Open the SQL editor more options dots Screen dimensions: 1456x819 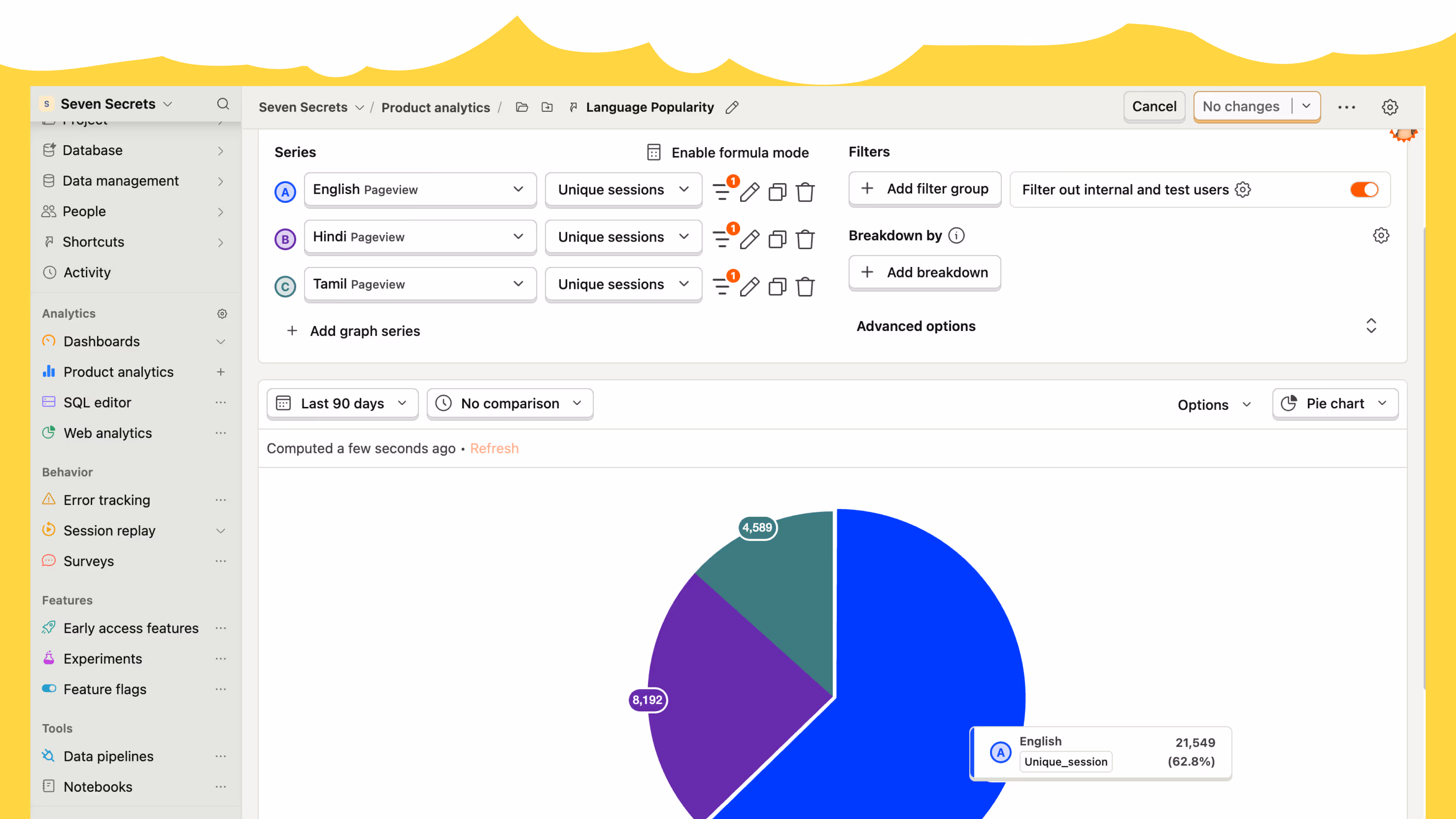point(220,402)
